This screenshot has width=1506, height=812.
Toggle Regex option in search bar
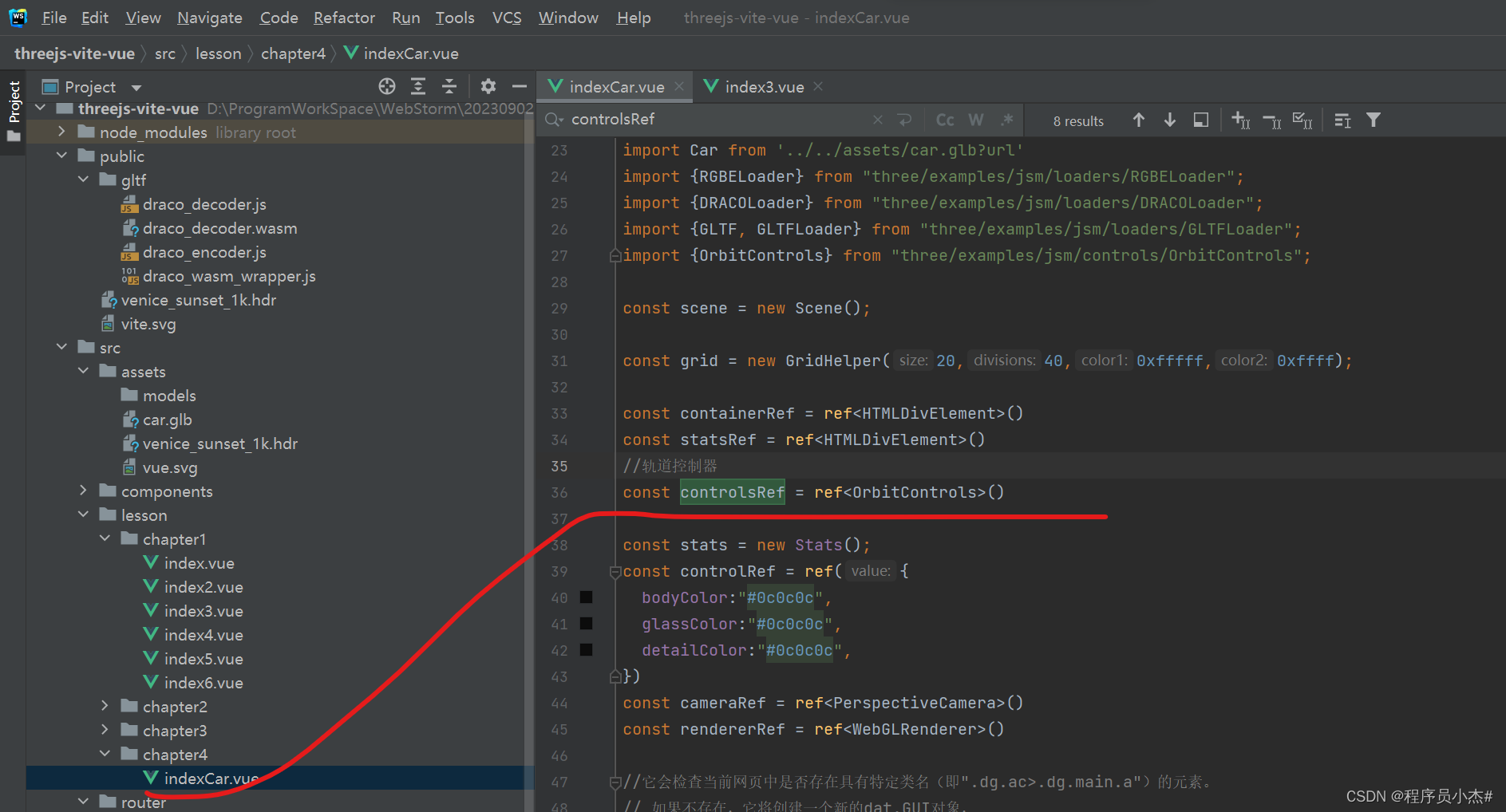pyautogui.click(x=1007, y=120)
